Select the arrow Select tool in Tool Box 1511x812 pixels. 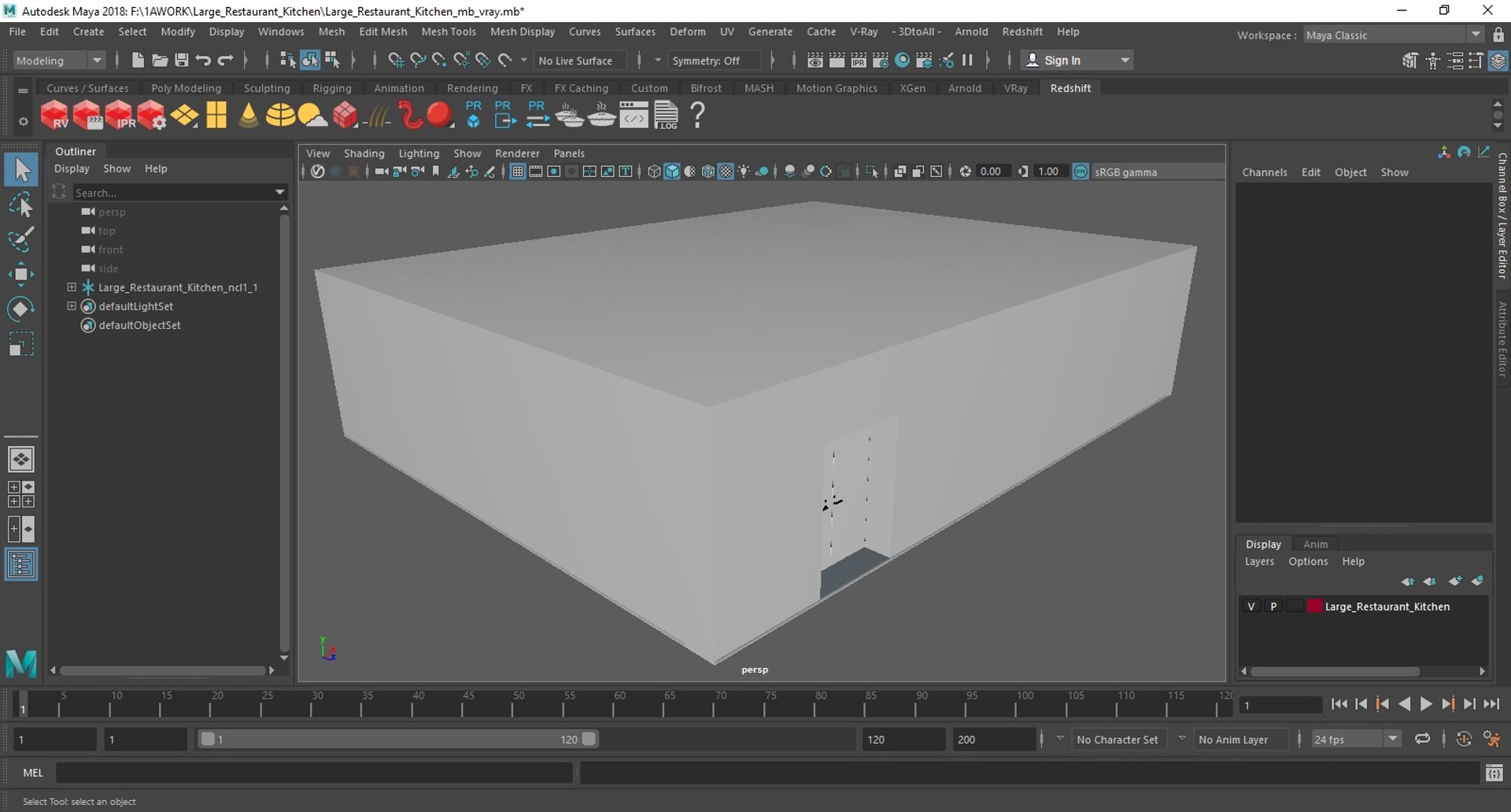21,169
